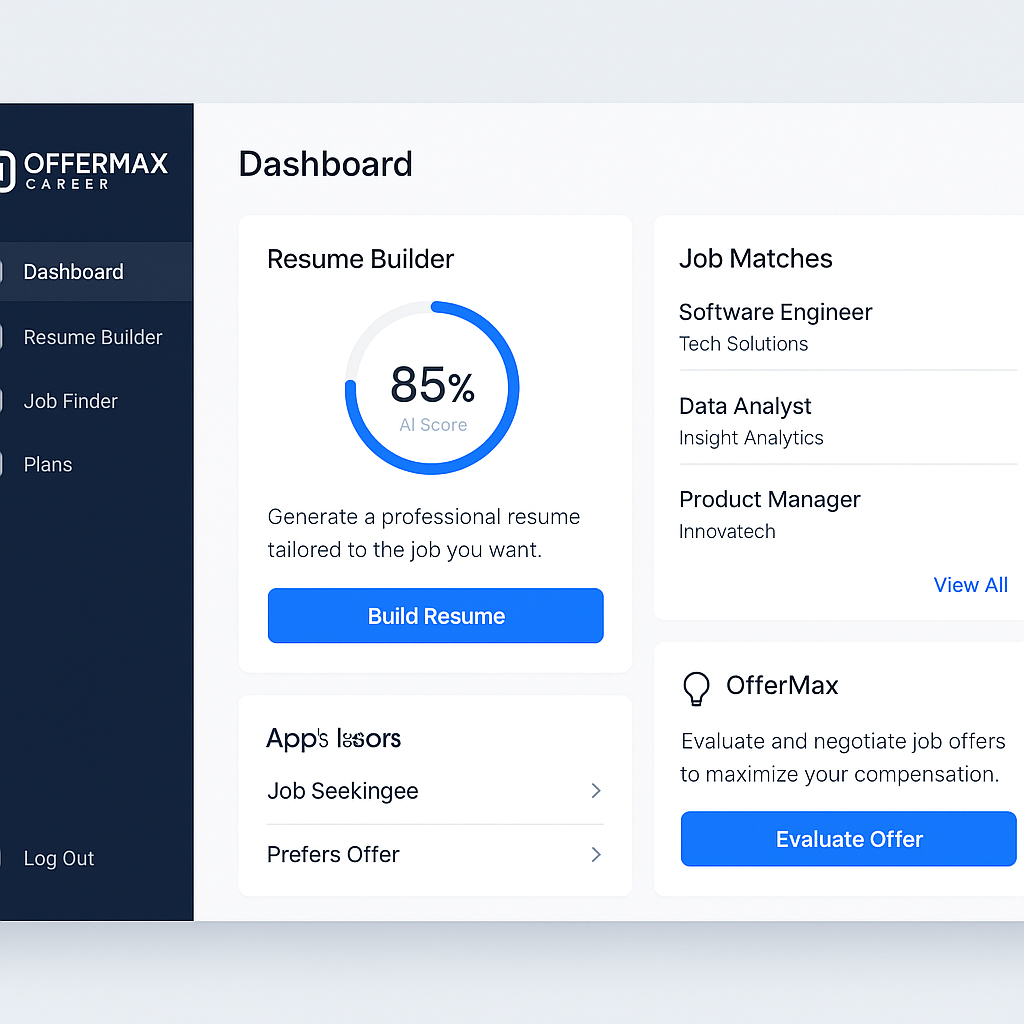1024x1024 pixels.
Task: Click the OfferMax Career logo icon
Action: tap(6, 170)
